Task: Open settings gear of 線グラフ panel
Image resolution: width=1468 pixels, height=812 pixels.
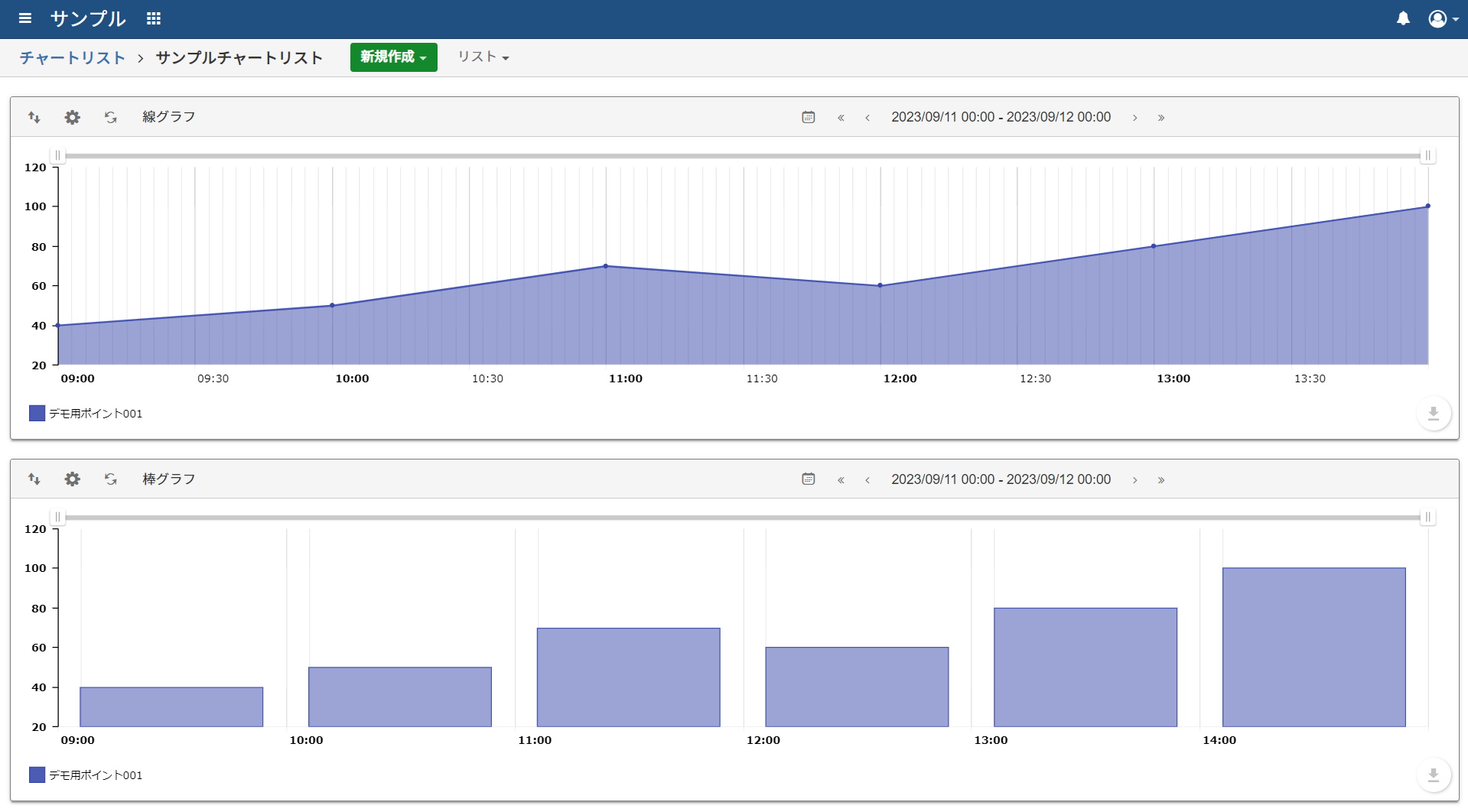Action: [72, 117]
